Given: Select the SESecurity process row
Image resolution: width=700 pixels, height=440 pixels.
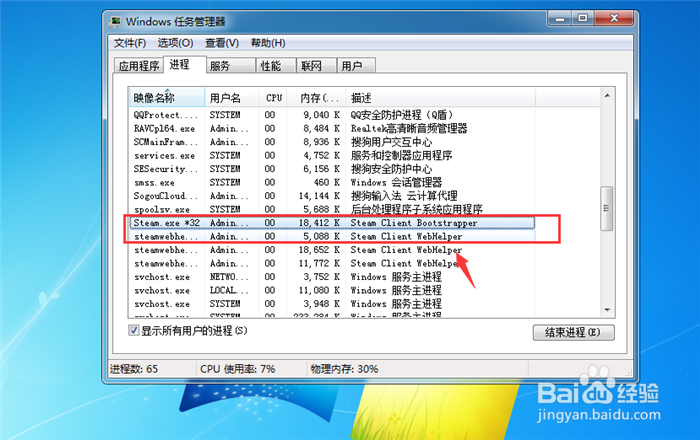Looking at the screenshot, I should [x=332, y=169].
